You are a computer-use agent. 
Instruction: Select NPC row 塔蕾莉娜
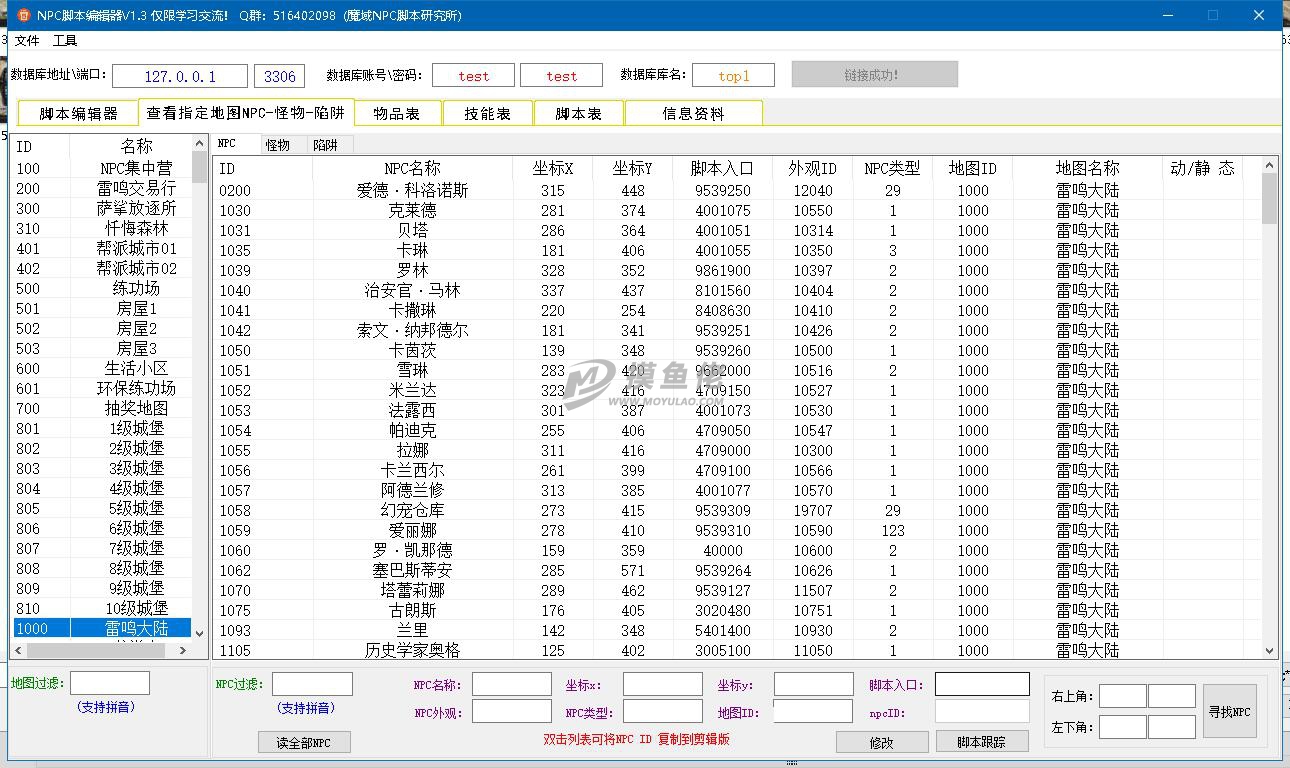738,590
